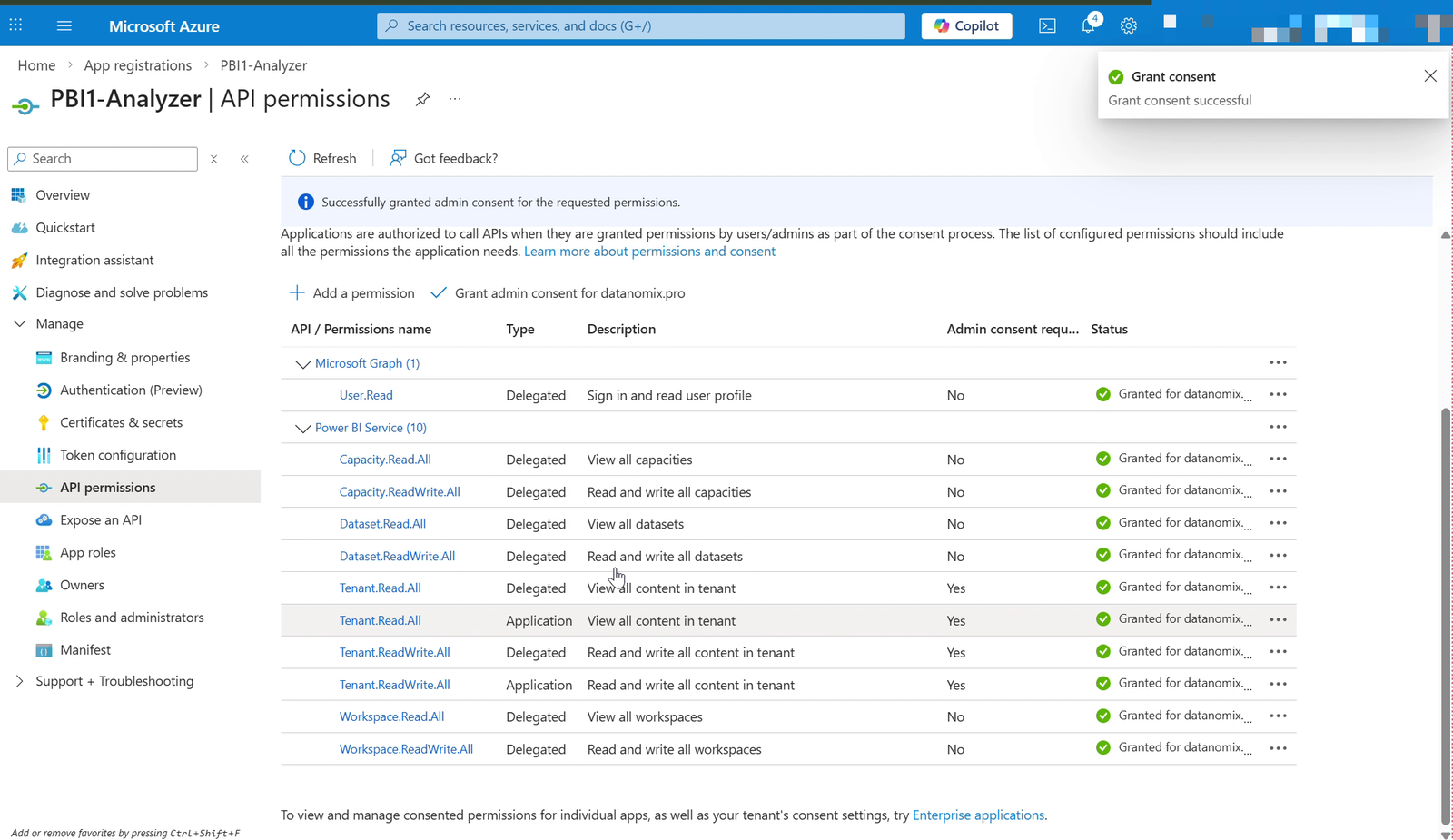This screenshot has width=1453, height=840.
Task: Open ellipsis menu for Workspace.Read.All row
Action: (x=1278, y=716)
